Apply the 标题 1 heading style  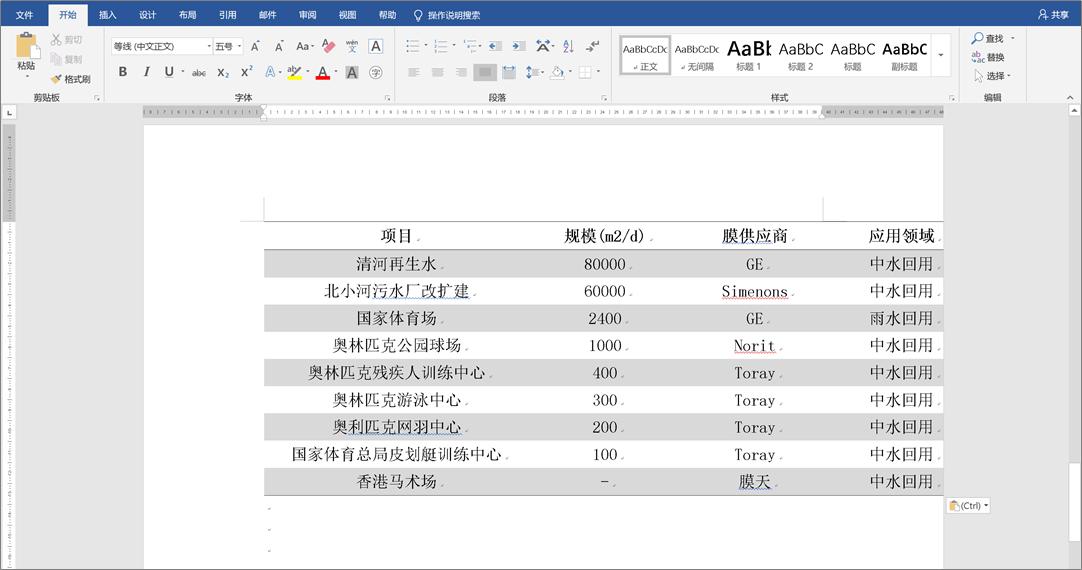(749, 56)
